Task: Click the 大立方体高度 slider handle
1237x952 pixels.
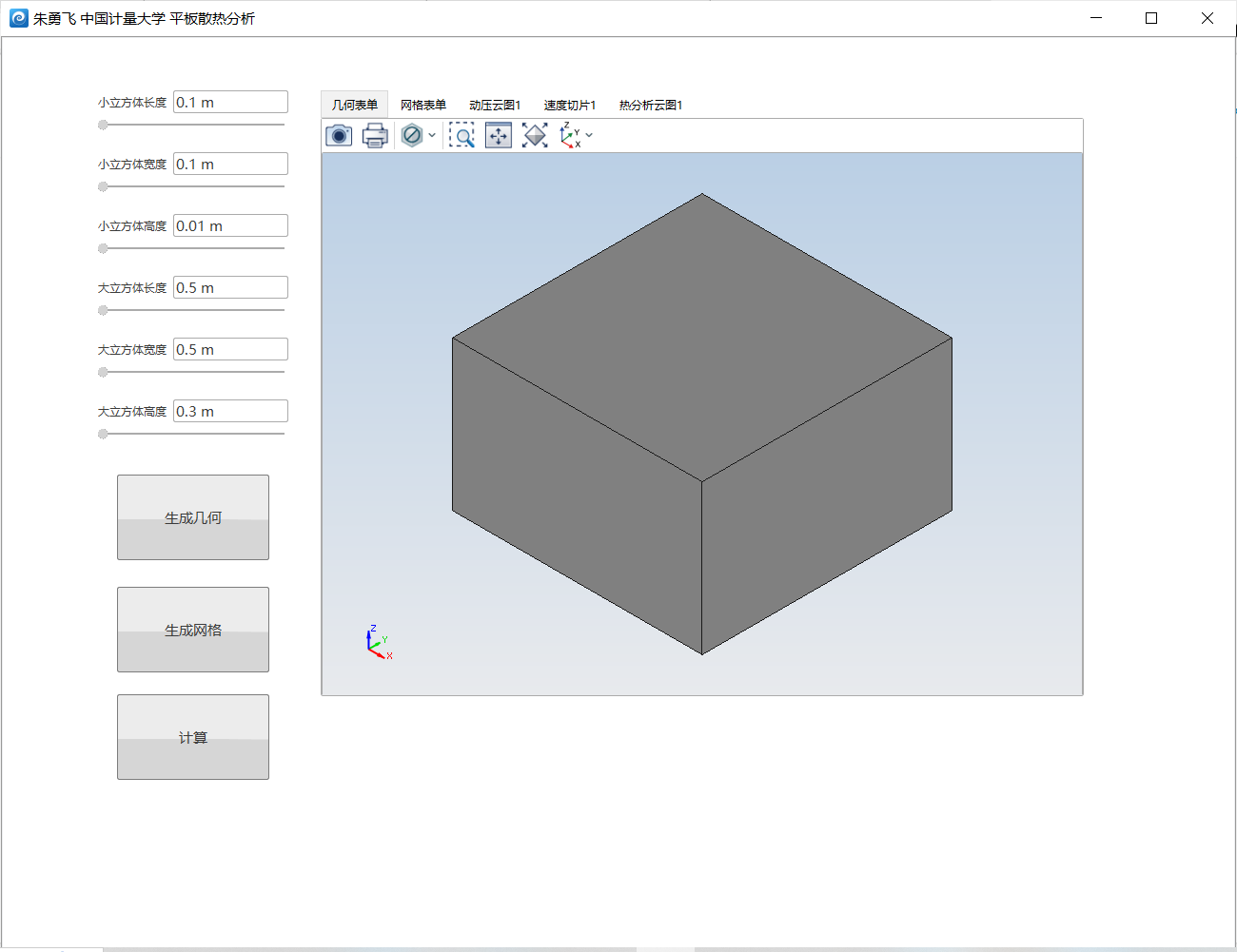Action: click(x=103, y=434)
